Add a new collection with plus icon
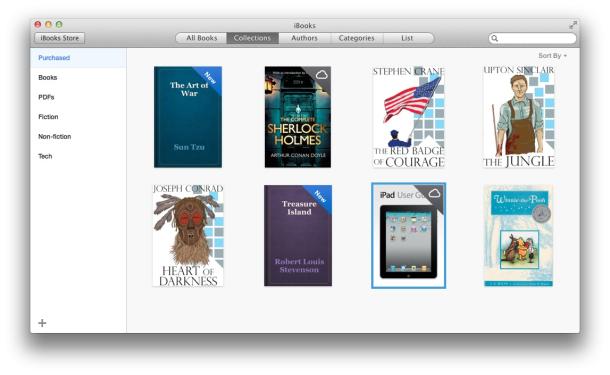This screenshot has height=375, width=610. coord(42,323)
